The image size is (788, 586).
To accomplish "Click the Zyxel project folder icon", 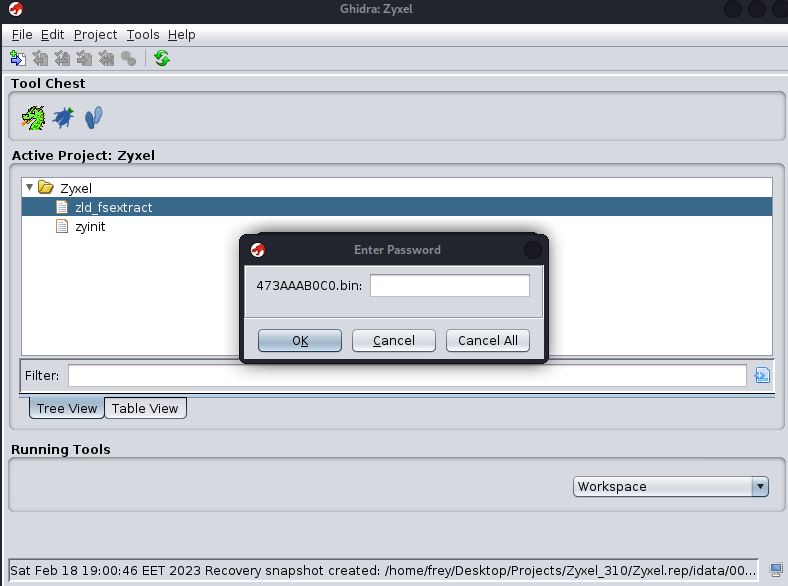I will 46,187.
